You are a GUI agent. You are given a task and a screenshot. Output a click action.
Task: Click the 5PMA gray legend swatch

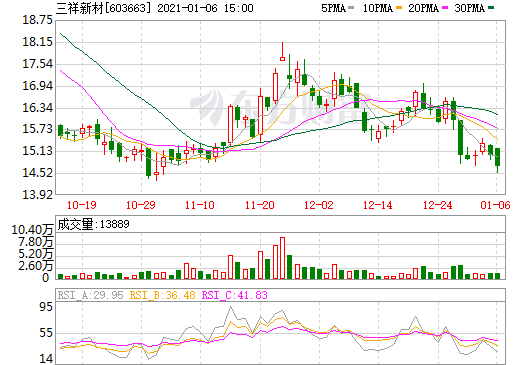pyautogui.click(x=351, y=8)
